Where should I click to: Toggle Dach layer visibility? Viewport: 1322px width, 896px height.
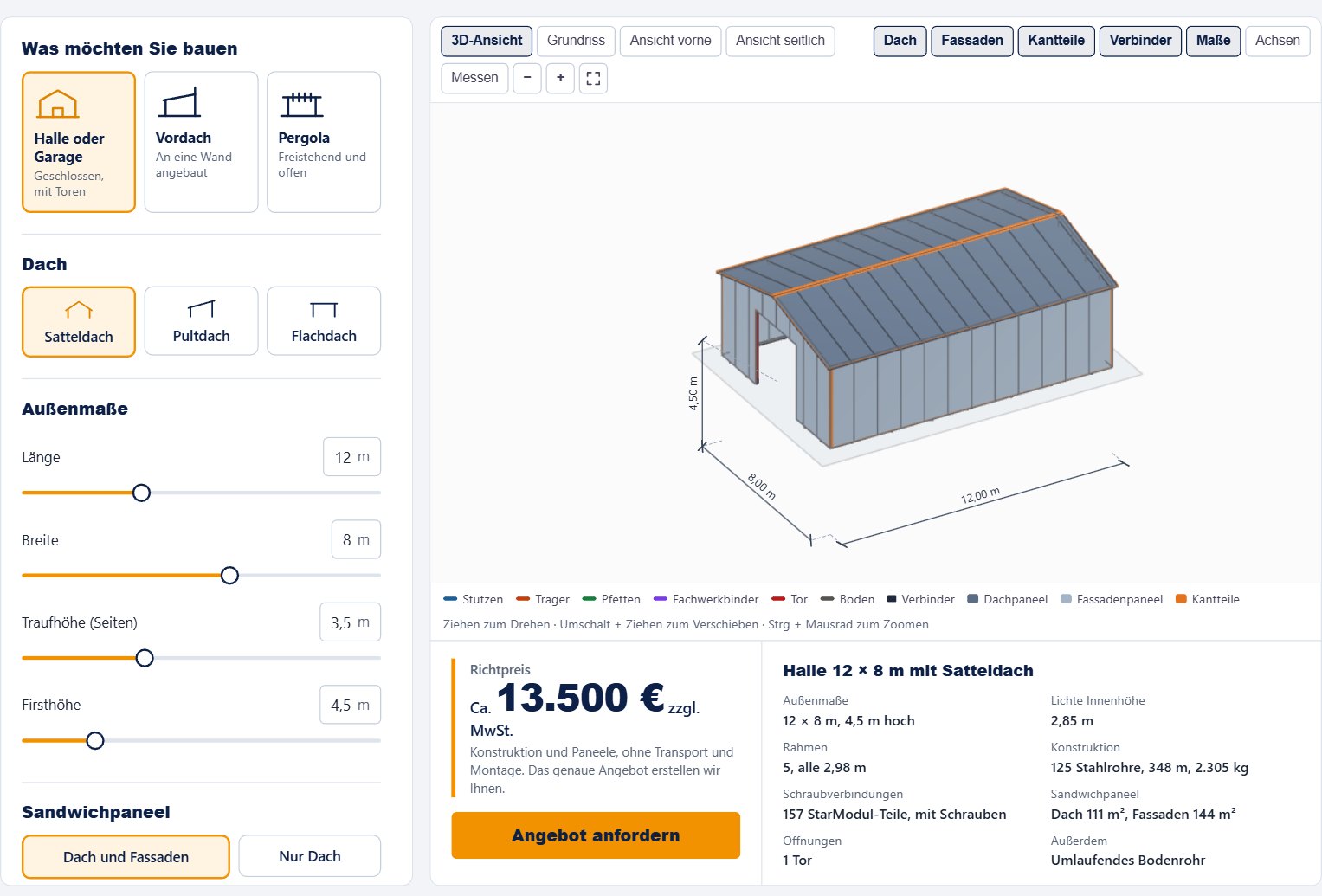point(900,41)
